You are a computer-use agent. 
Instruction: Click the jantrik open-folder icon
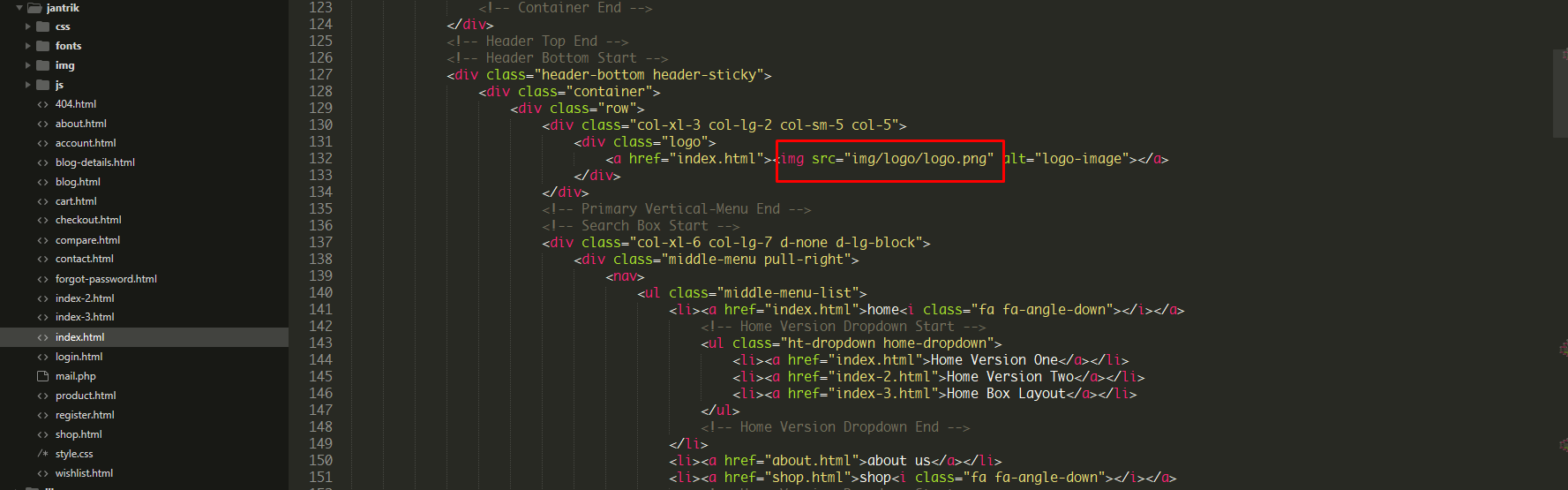34,8
